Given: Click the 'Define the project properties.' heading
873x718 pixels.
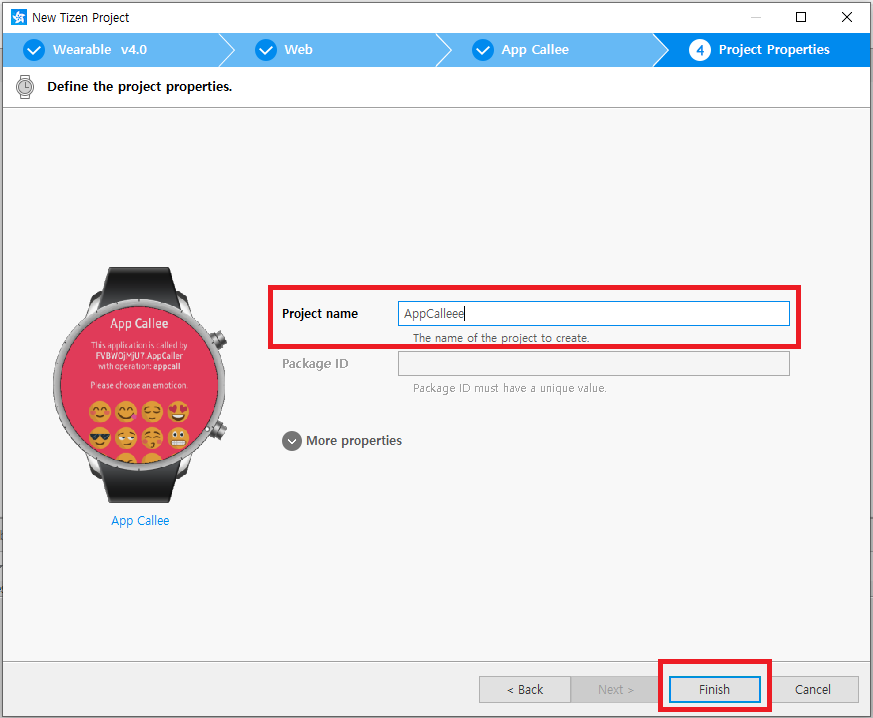Looking at the screenshot, I should [140, 87].
